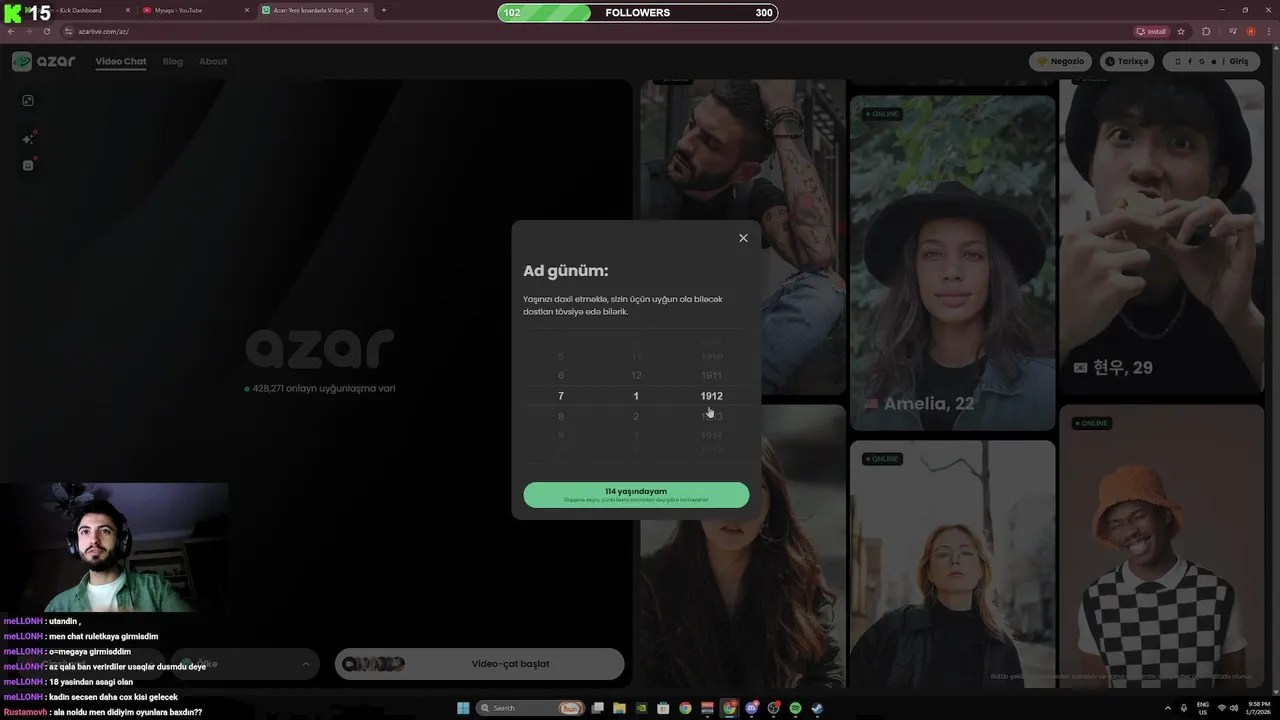The width and height of the screenshot is (1280, 720).
Task: Click the Install app button in address bar
Action: click(x=1151, y=31)
